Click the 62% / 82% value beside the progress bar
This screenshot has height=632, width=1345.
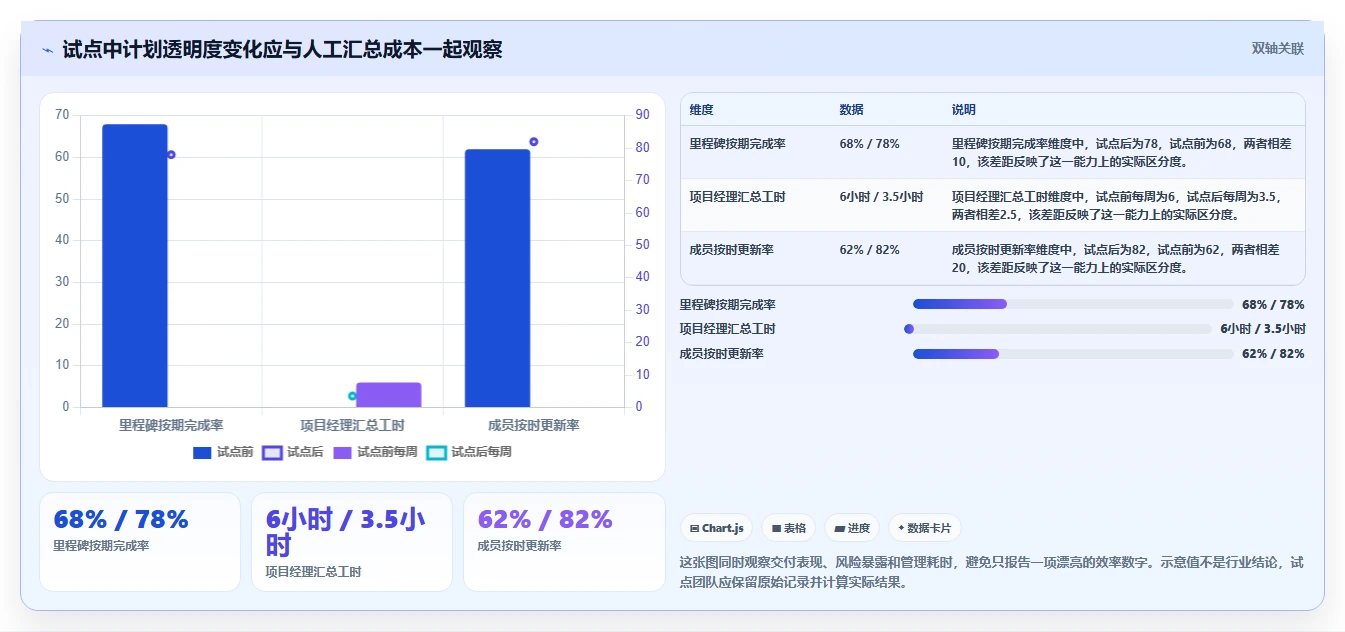click(x=1273, y=354)
